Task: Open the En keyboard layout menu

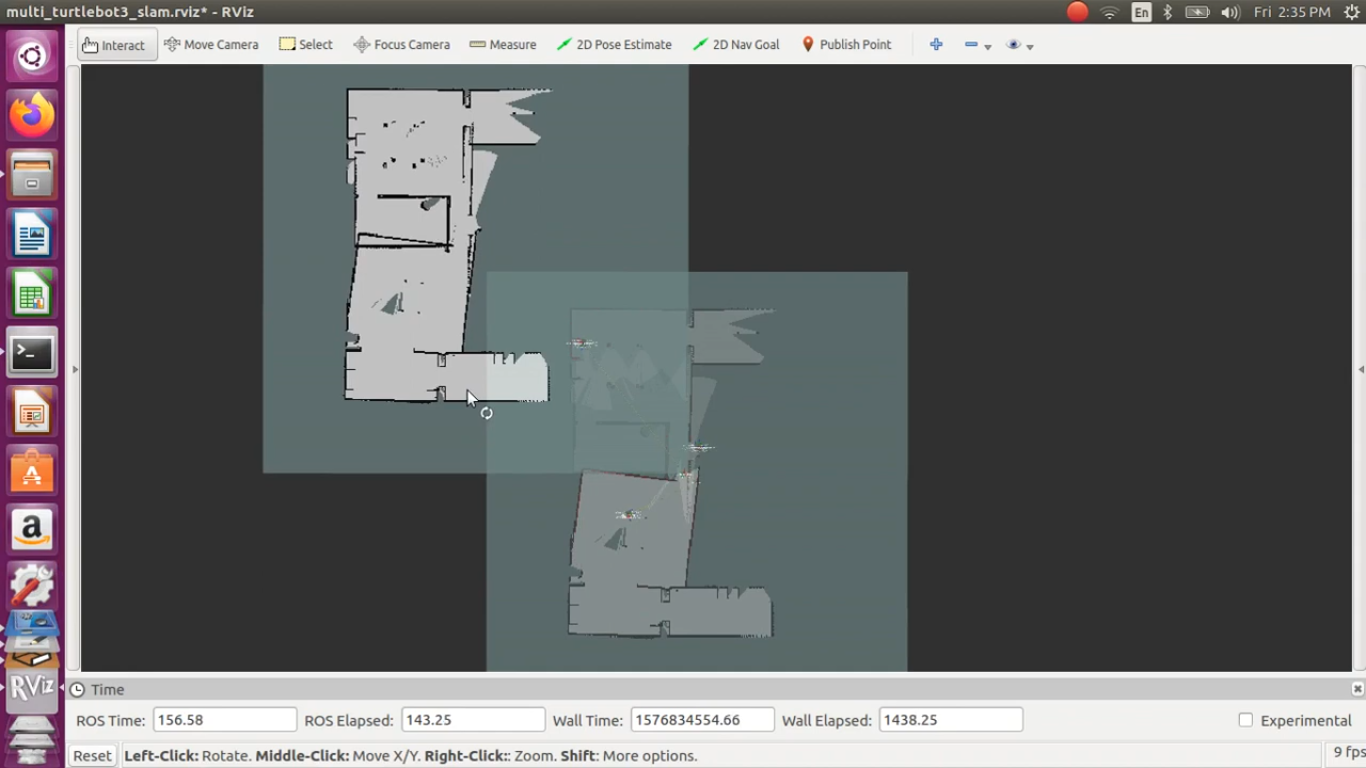Action: coord(1141,12)
